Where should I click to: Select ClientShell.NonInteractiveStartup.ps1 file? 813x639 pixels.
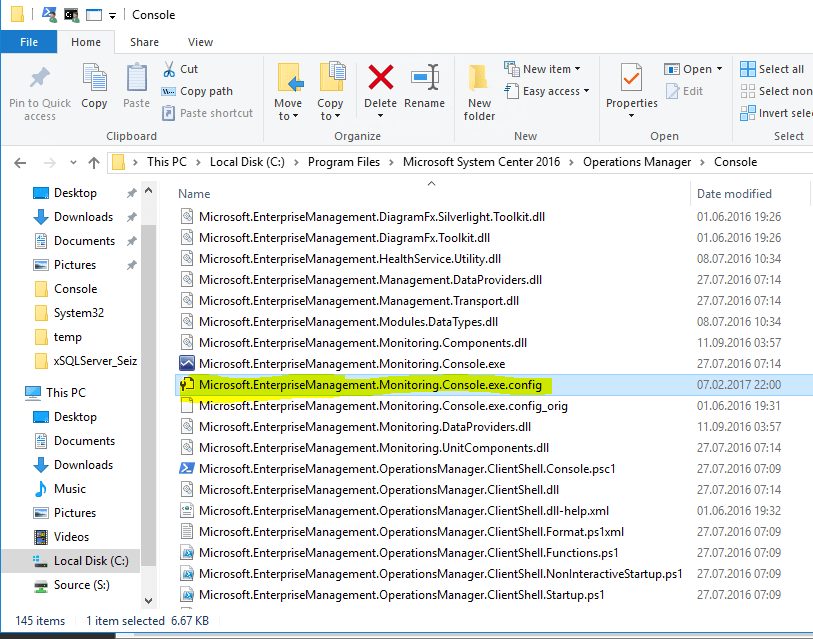pyautogui.click(x=441, y=574)
